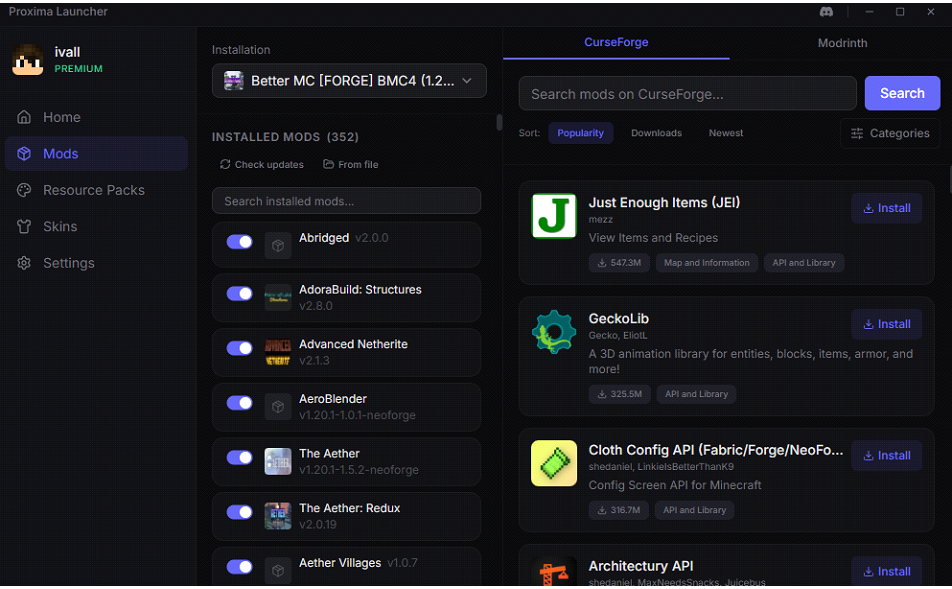Click JEI Map and Information tag
The width and height of the screenshot is (952, 589).
707,263
